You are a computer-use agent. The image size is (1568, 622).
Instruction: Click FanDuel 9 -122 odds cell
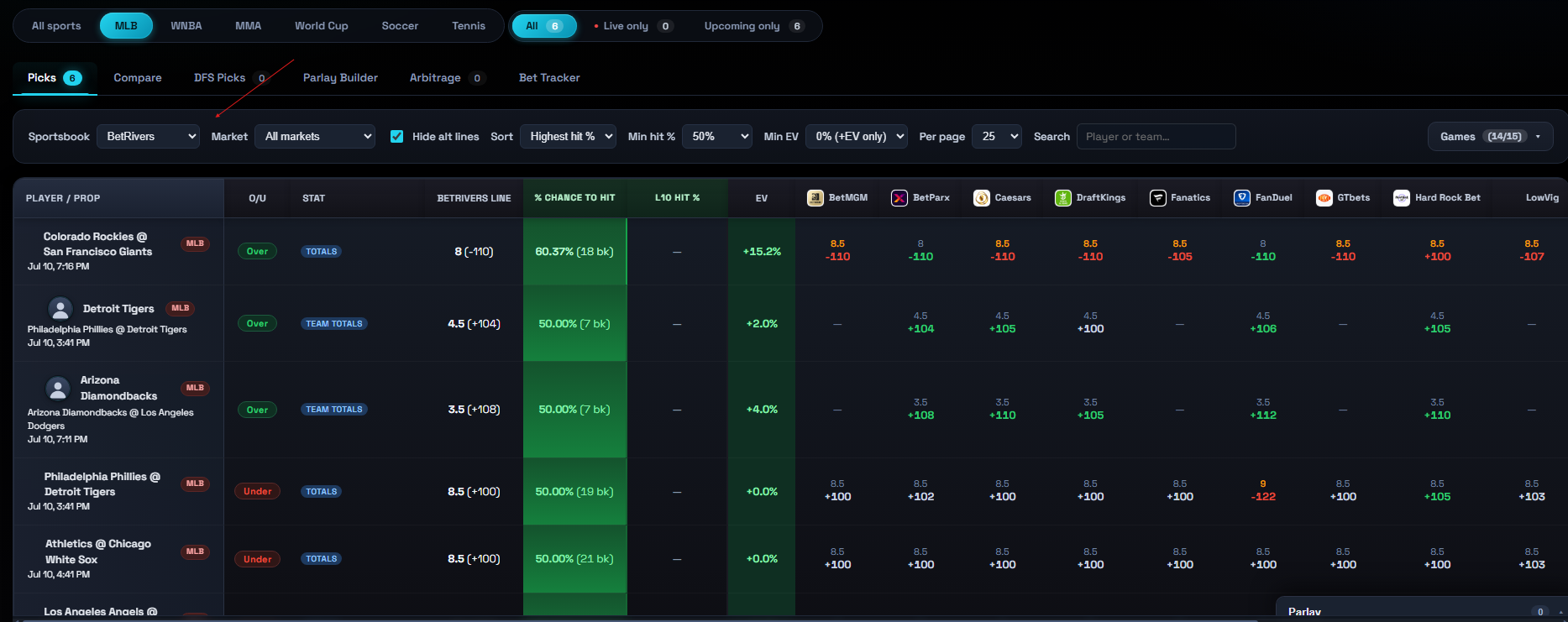(1263, 490)
